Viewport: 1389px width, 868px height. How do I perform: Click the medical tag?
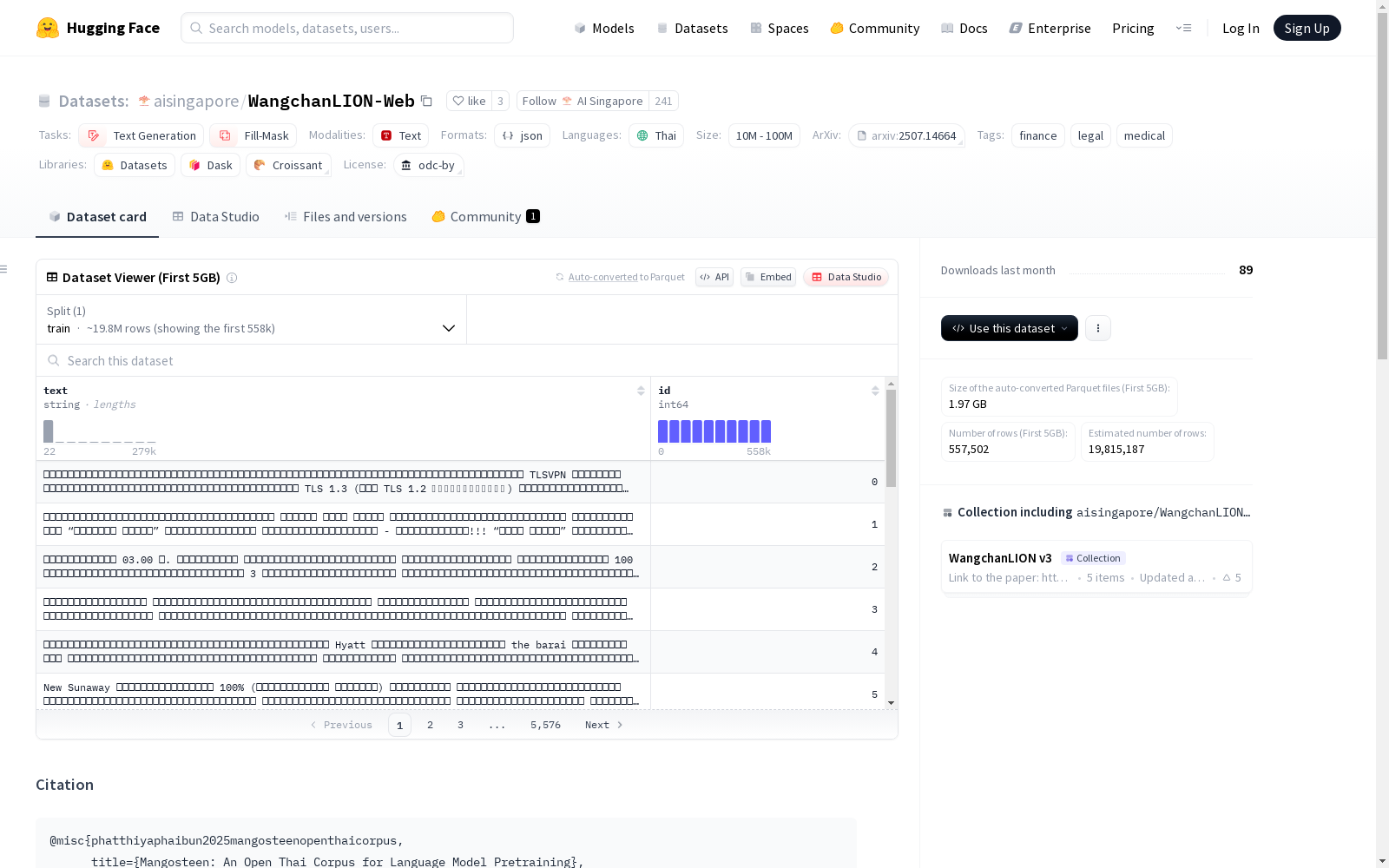(1144, 135)
